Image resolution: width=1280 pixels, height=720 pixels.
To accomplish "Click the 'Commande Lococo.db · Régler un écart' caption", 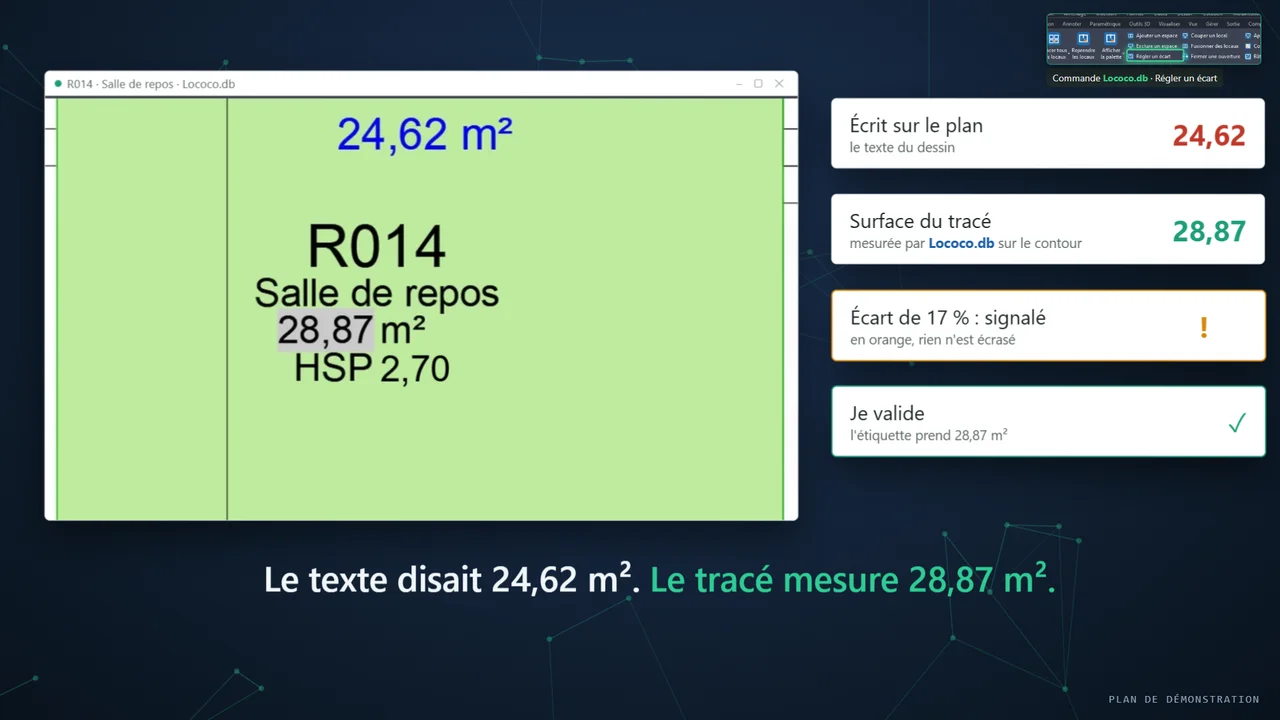I will click(1135, 78).
